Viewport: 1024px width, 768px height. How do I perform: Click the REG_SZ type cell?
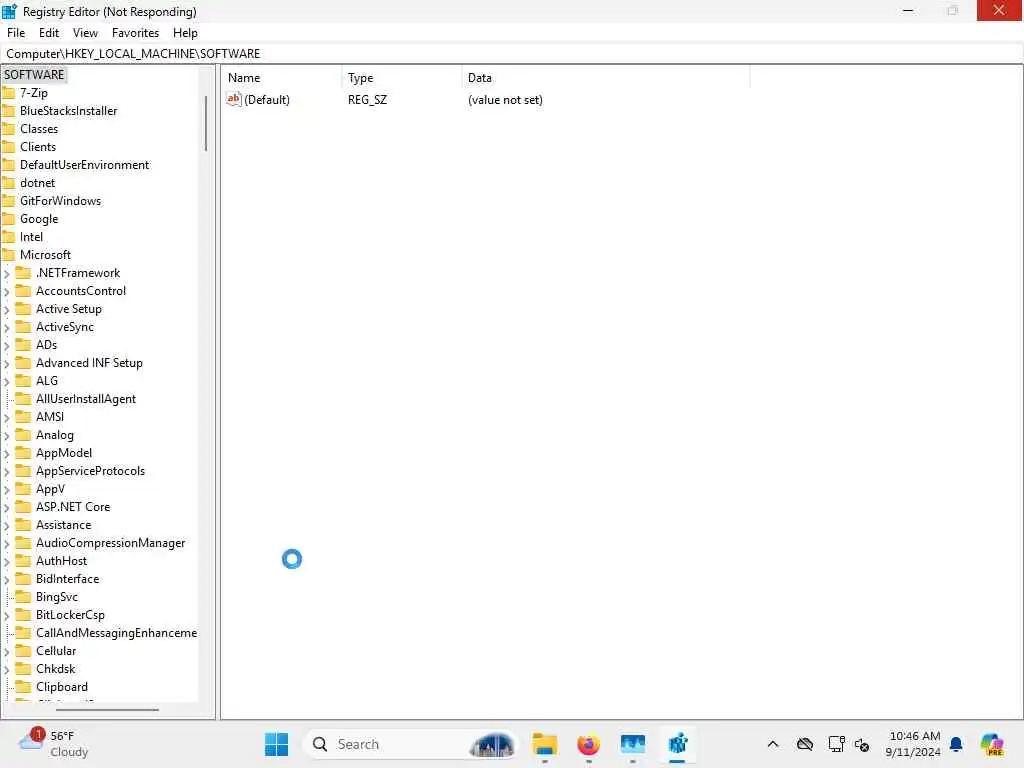coord(367,99)
